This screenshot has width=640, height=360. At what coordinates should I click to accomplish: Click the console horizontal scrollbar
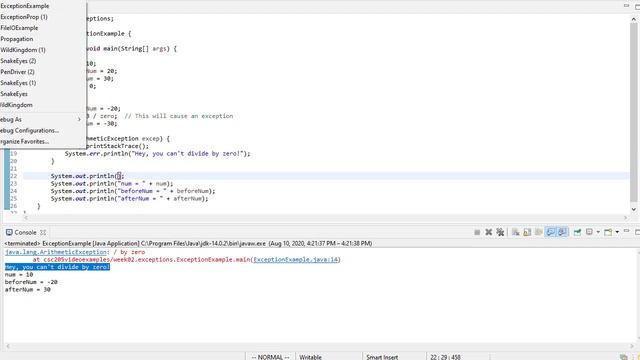(320, 347)
